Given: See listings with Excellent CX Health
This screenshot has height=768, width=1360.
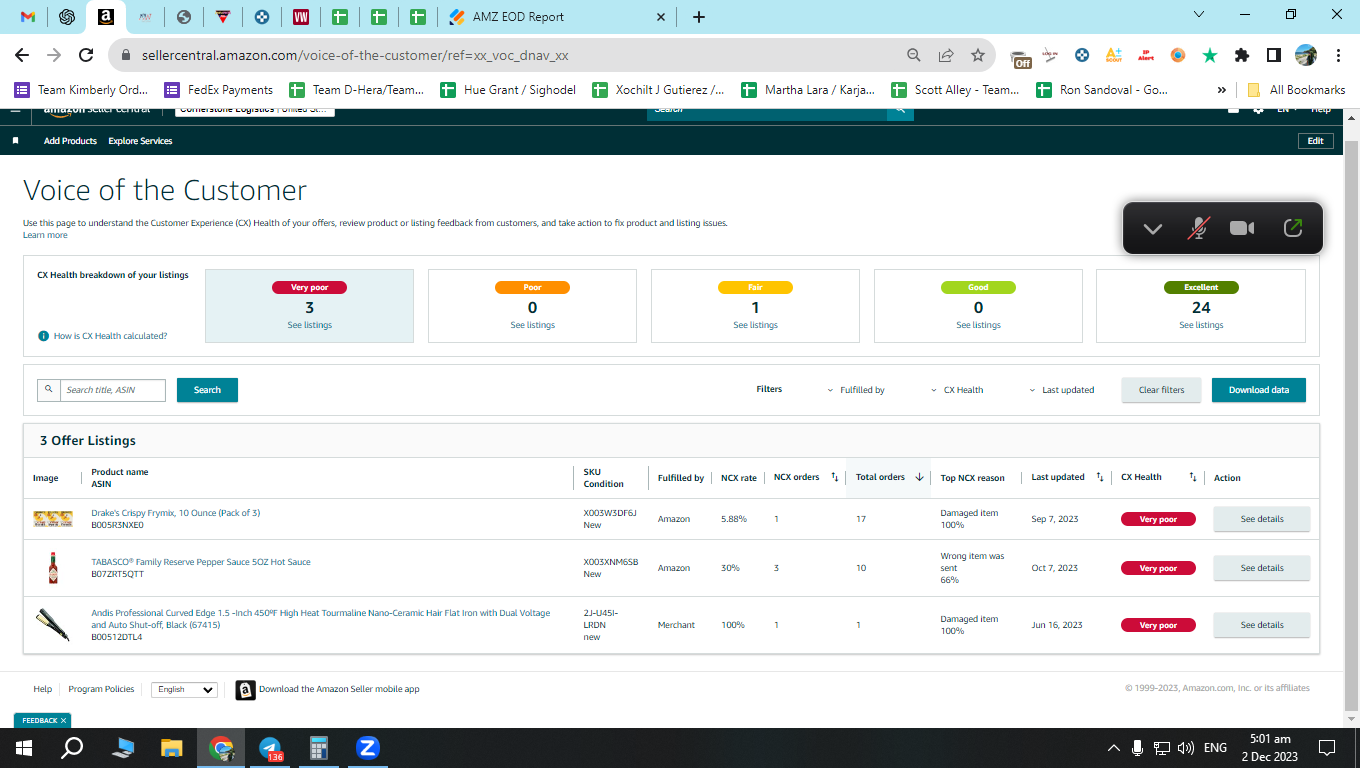Looking at the screenshot, I should coord(1201,325).
